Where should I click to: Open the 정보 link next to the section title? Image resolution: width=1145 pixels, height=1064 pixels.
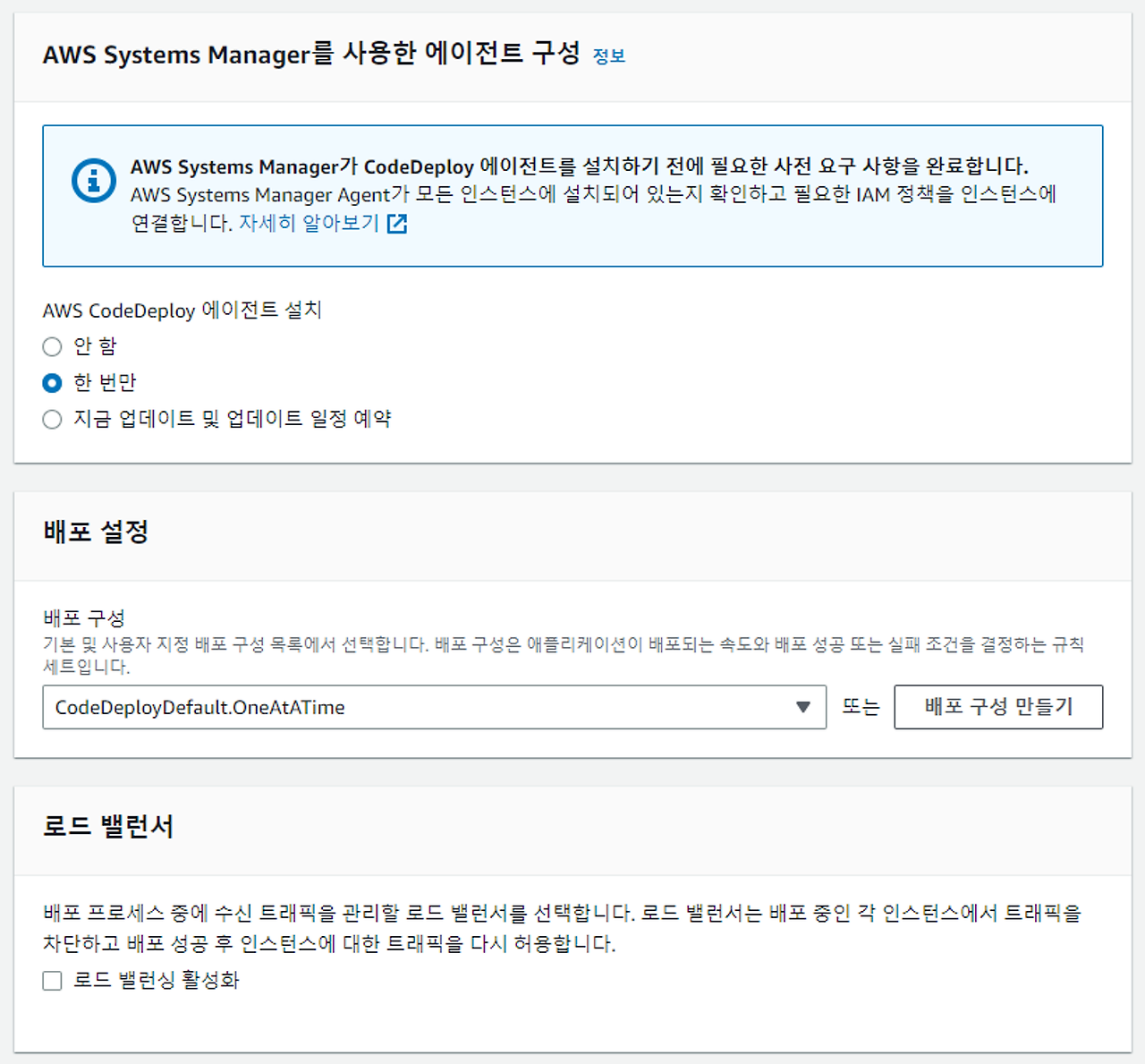coord(609,55)
